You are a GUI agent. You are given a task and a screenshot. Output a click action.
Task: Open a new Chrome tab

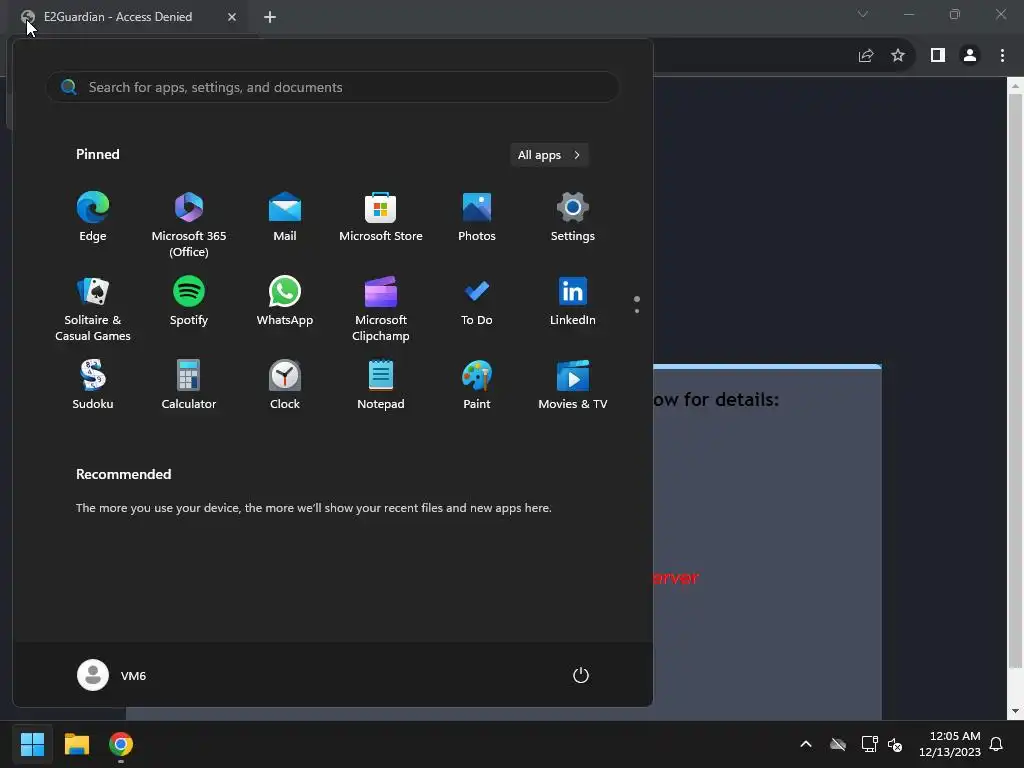coord(270,17)
